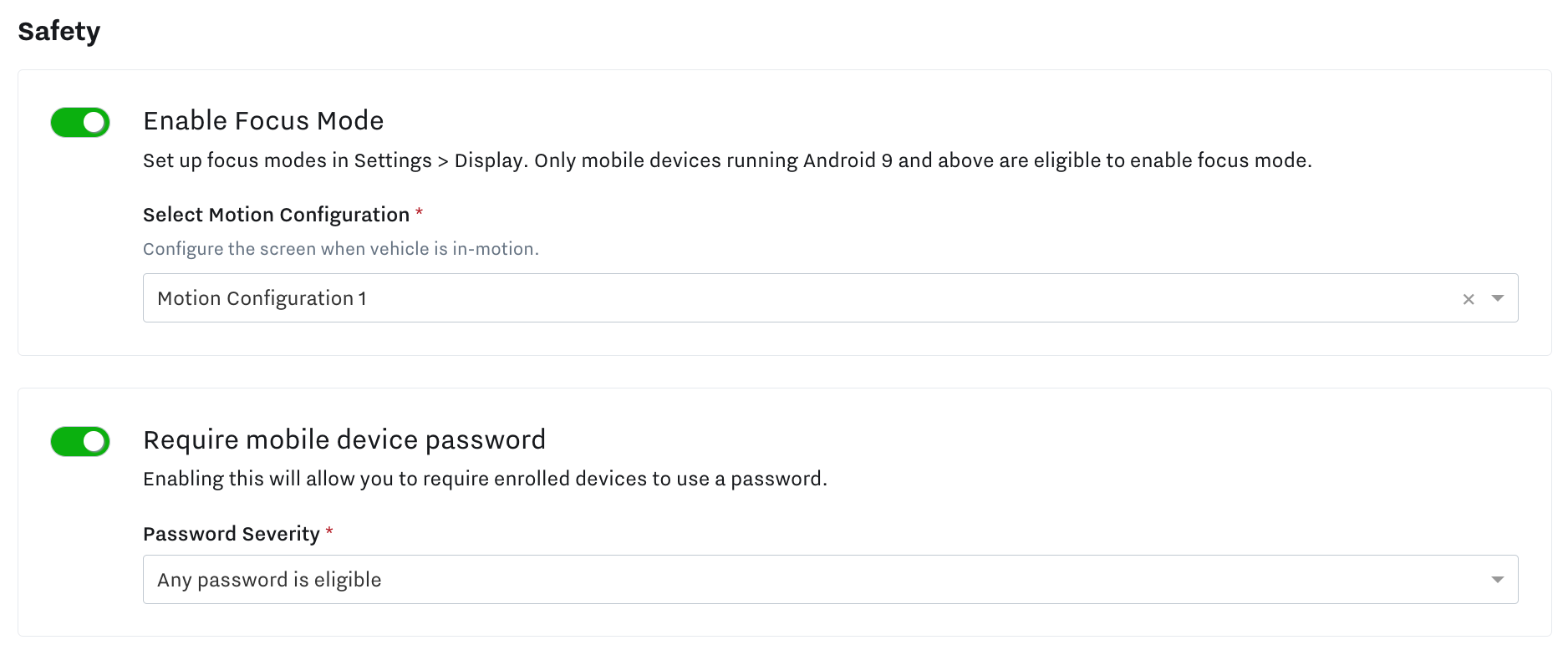
Task: Click the 'Enable Focus Mode' title
Action: [x=263, y=121]
